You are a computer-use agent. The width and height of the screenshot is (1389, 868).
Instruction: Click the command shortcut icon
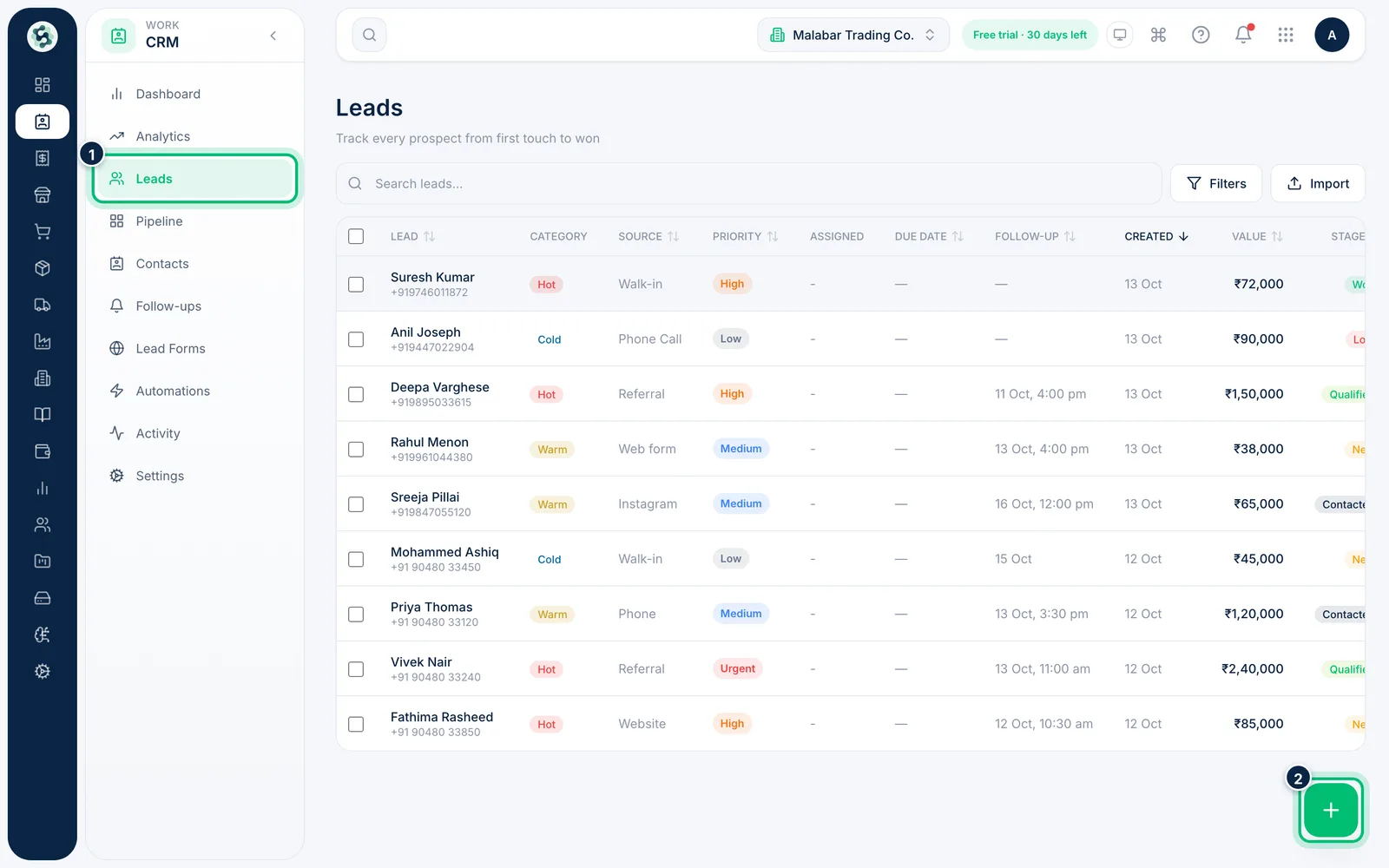(1158, 35)
